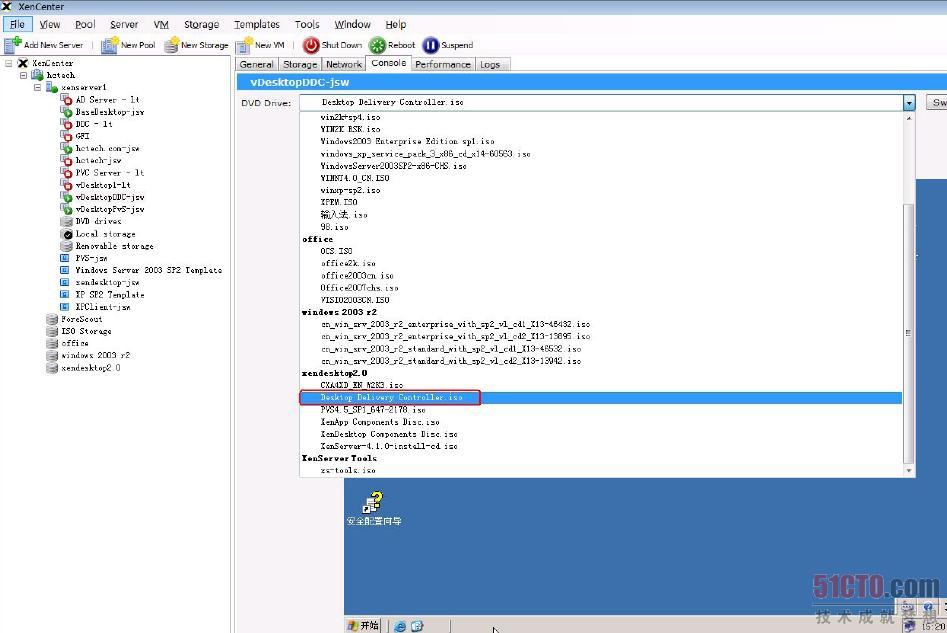Image resolution: width=947 pixels, height=633 pixels.
Task: Select the hctech.com-jsw tree item
Action: coord(108,148)
